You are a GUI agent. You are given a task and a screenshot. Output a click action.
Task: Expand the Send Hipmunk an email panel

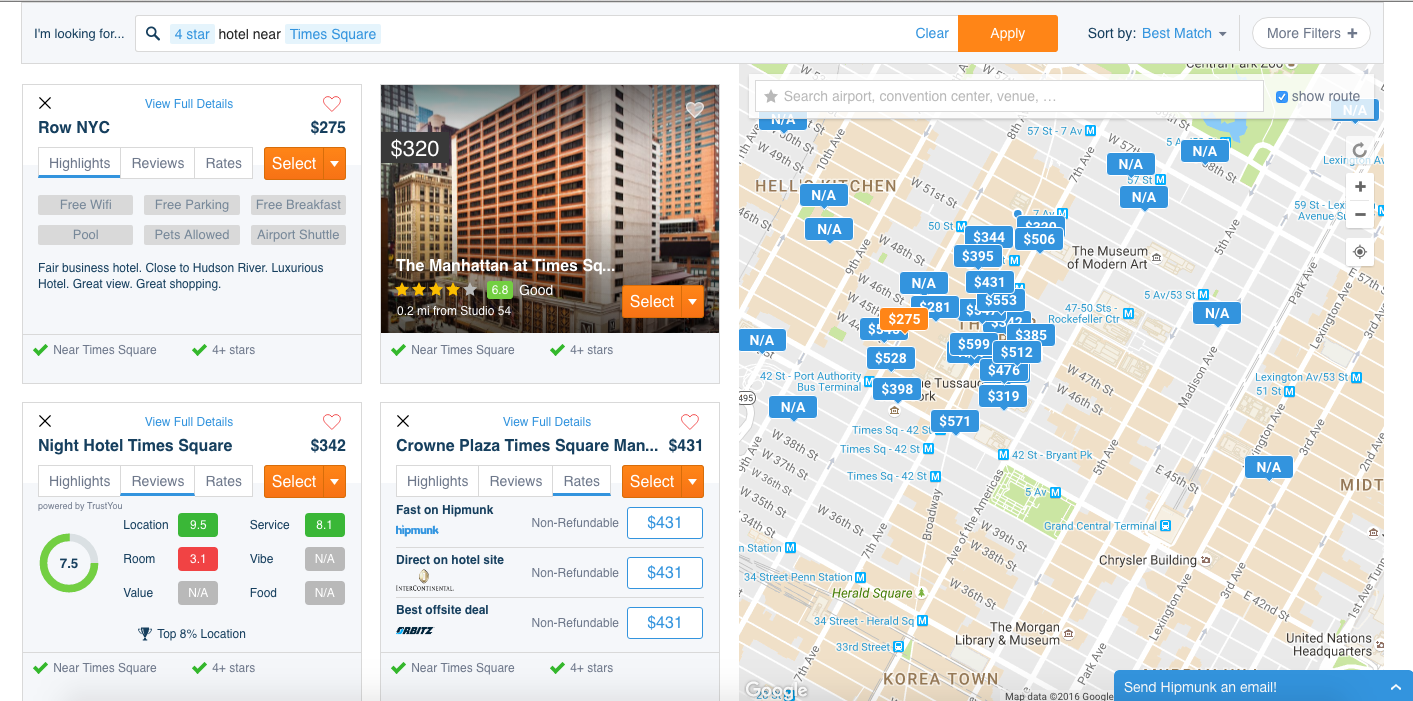coord(1395,687)
